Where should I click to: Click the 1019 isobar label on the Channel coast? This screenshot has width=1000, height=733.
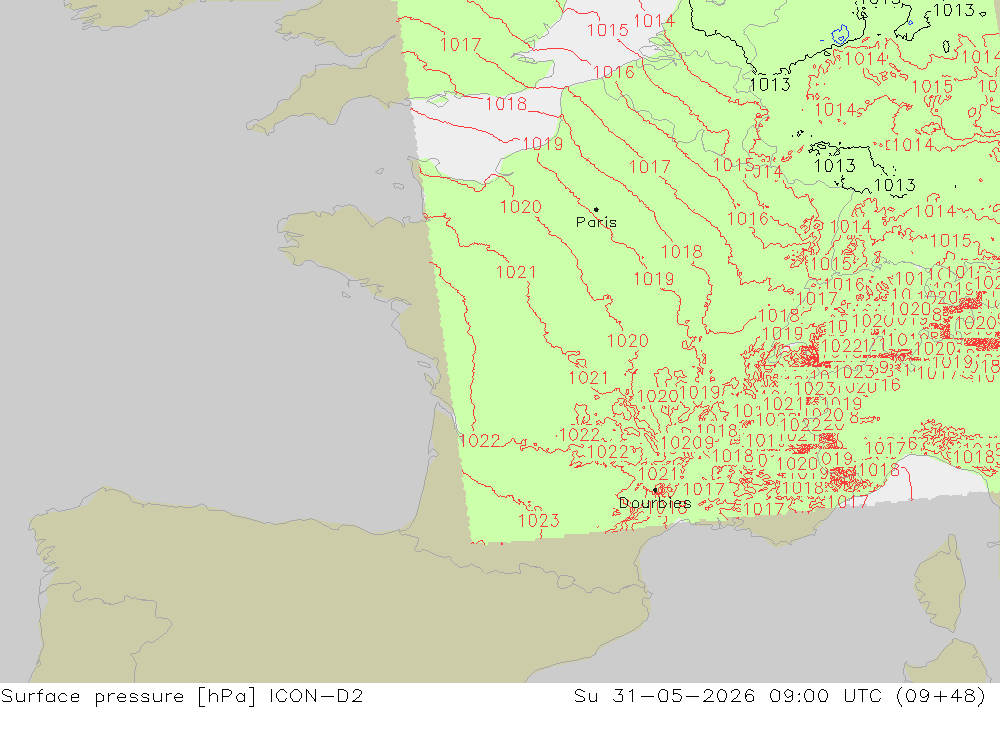point(542,144)
